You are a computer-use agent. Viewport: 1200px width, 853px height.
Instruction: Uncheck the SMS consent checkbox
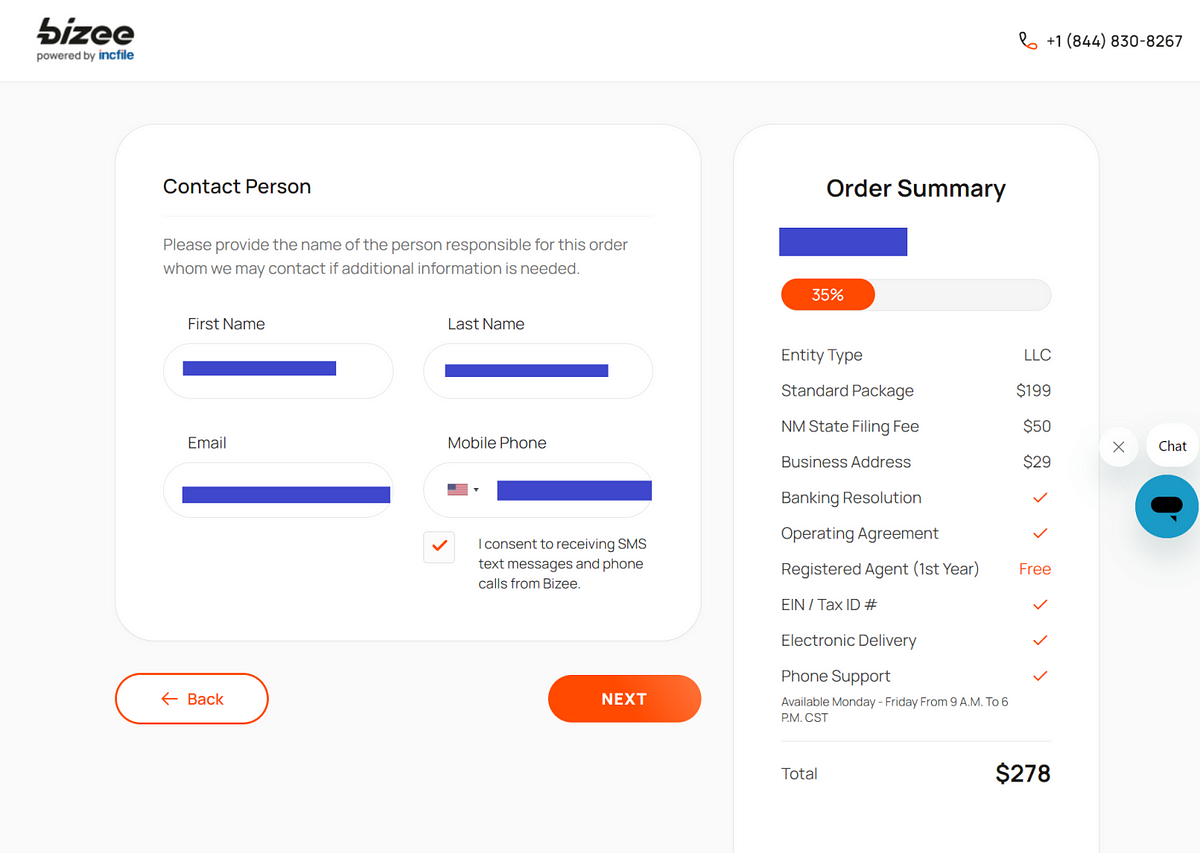[439, 547]
